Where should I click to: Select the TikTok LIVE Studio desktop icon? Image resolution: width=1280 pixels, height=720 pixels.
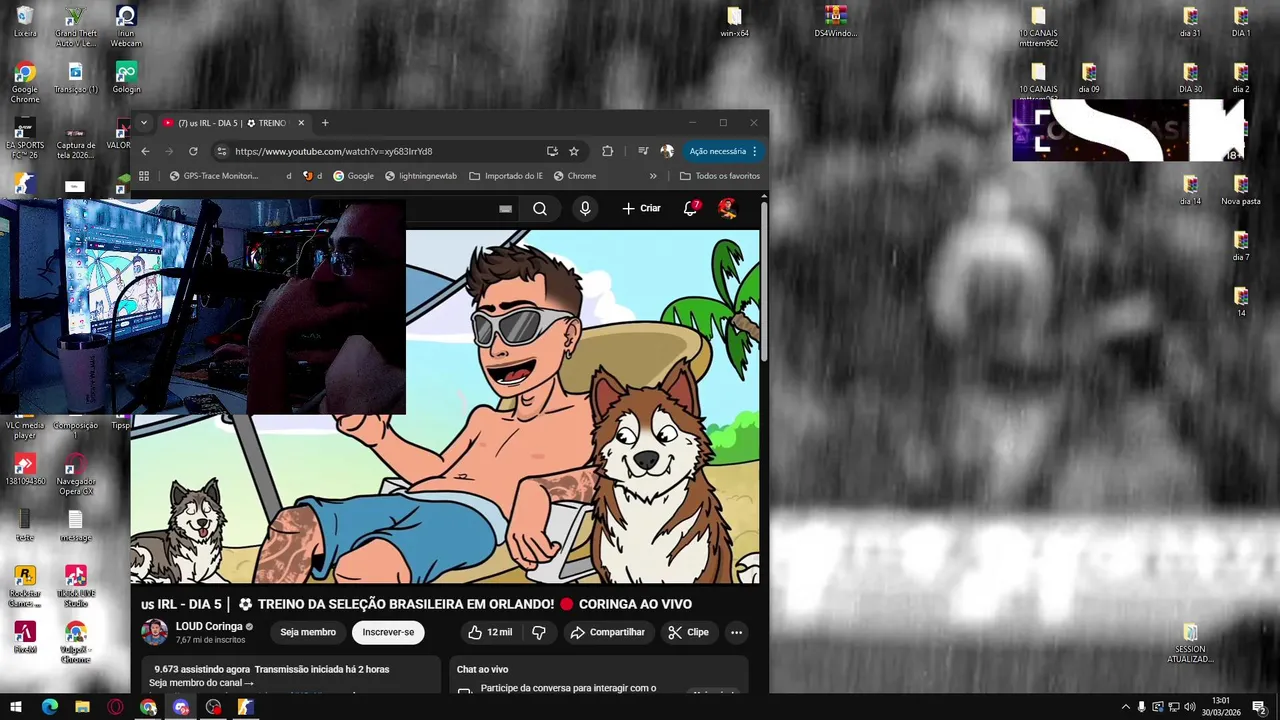(x=76, y=586)
